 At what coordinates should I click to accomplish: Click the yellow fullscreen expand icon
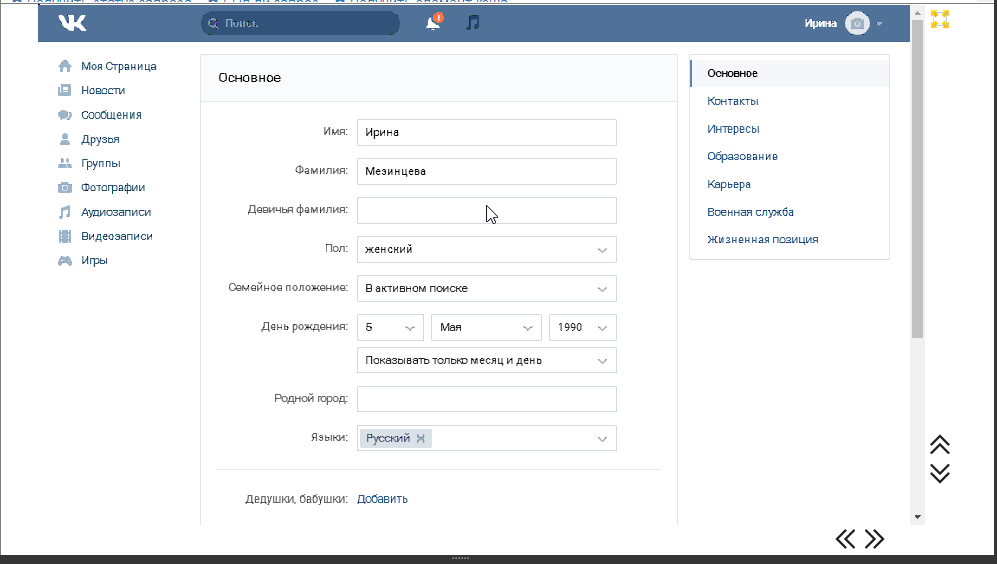tap(939, 19)
